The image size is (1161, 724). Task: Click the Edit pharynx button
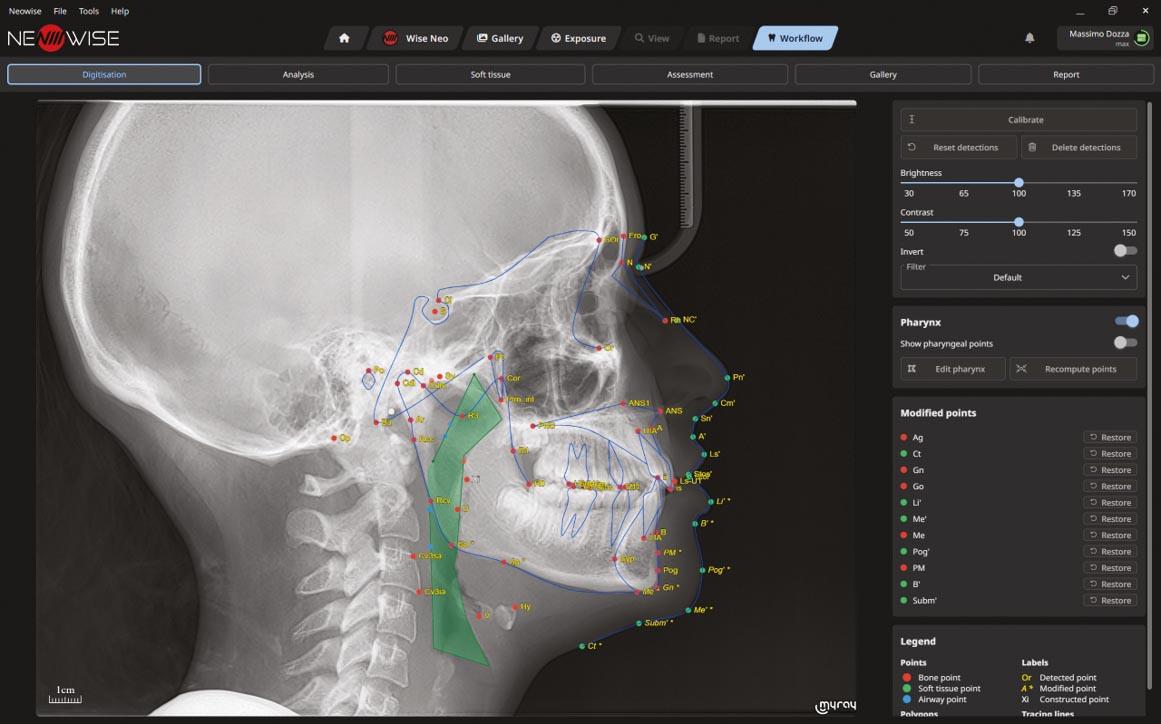(x=953, y=369)
